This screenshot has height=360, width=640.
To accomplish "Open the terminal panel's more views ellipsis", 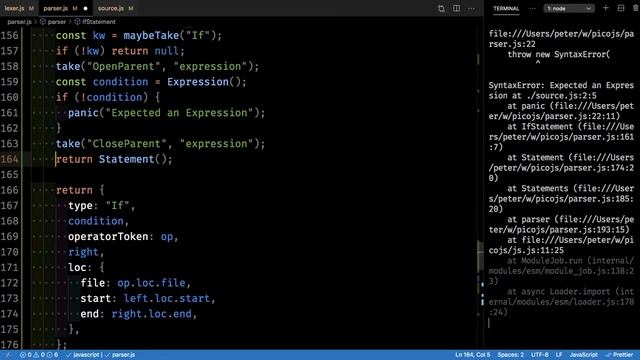I will click(532, 8).
